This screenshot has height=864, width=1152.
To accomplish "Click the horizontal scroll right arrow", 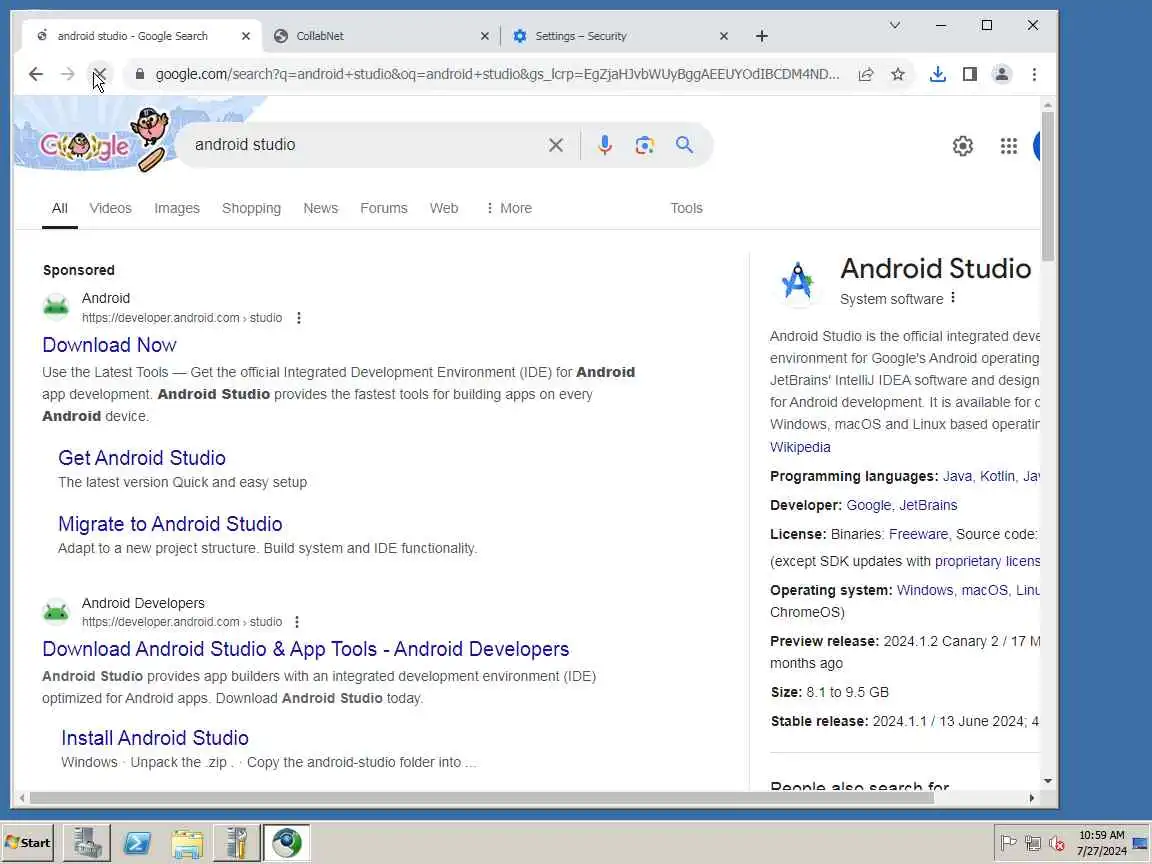I will (1032, 798).
